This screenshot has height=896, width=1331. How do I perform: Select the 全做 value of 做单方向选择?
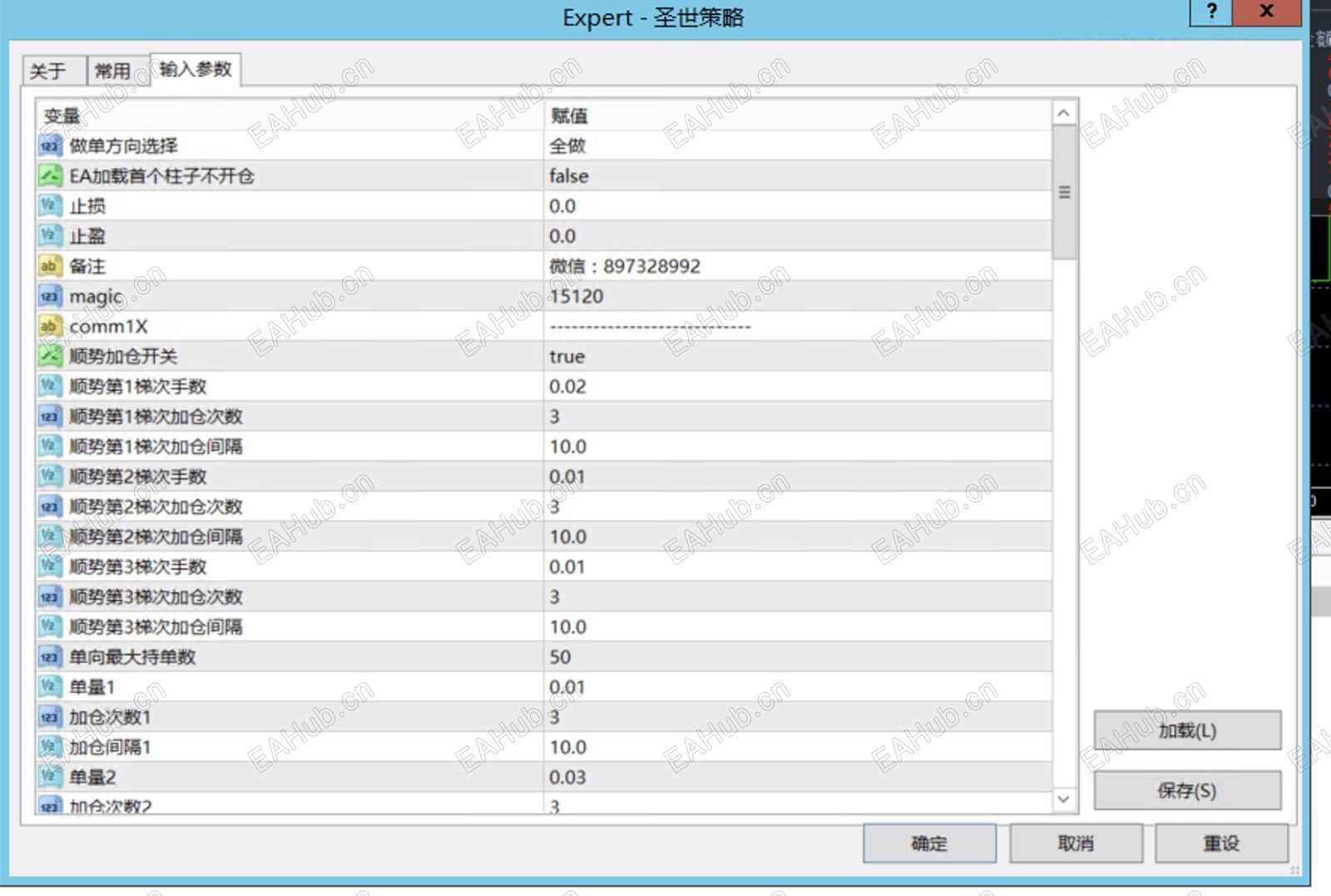(x=567, y=146)
